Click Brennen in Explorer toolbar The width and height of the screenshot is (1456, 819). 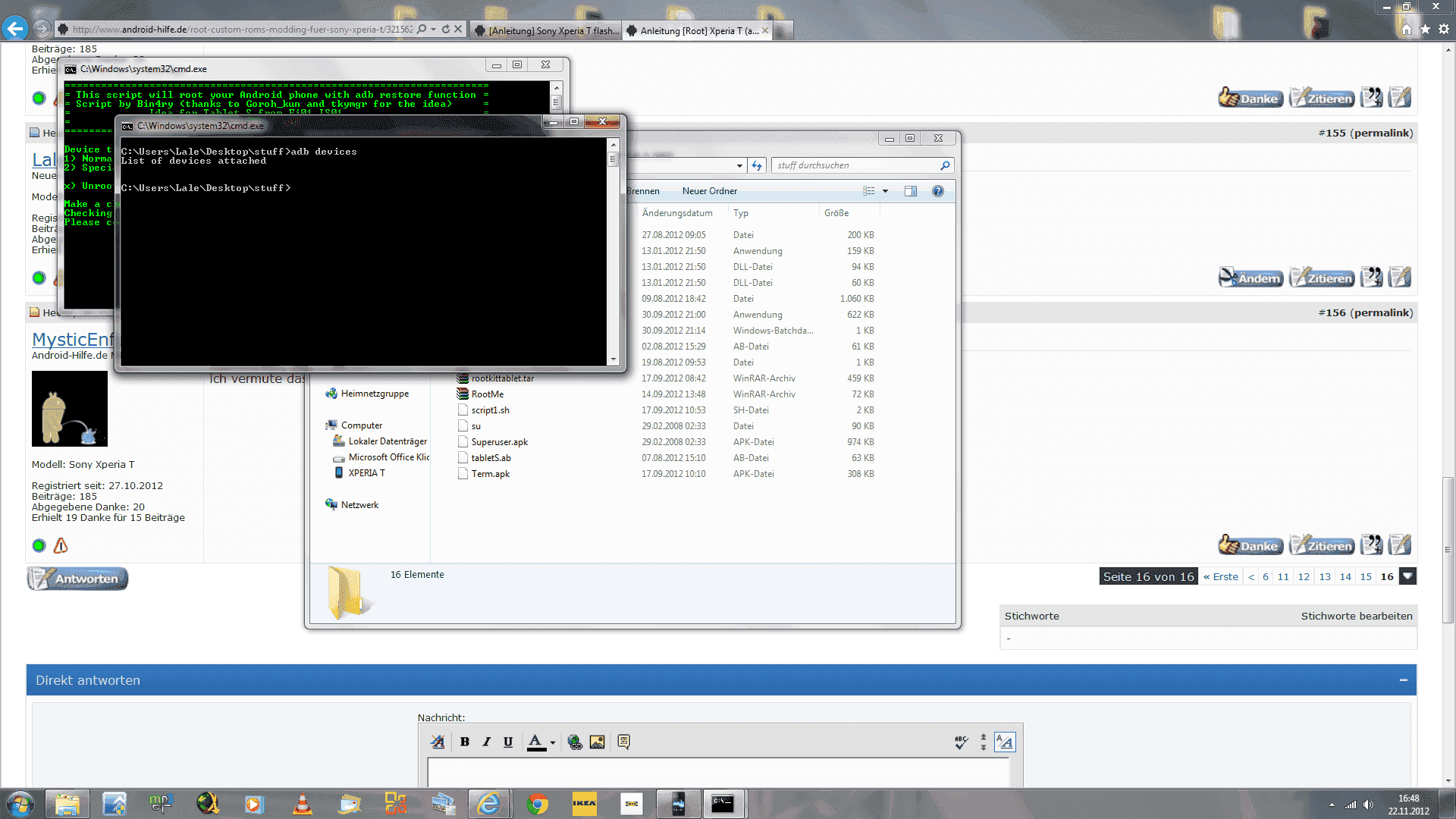pyautogui.click(x=643, y=191)
